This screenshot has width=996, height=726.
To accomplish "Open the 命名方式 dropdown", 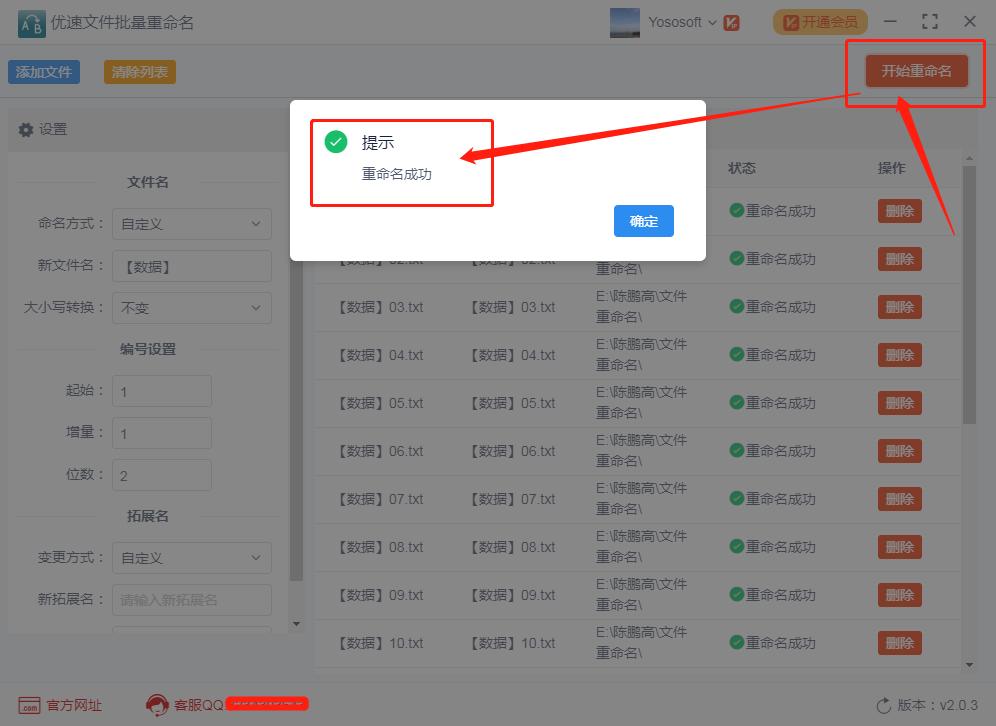I will 191,224.
